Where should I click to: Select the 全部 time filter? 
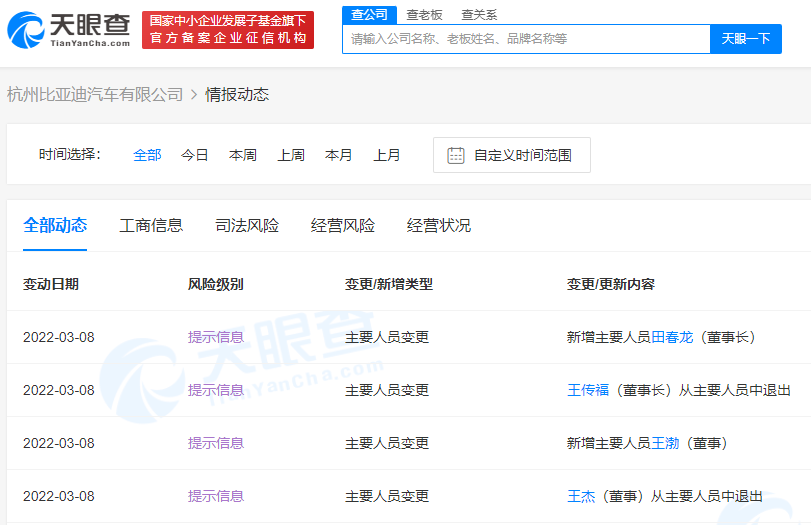point(147,155)
